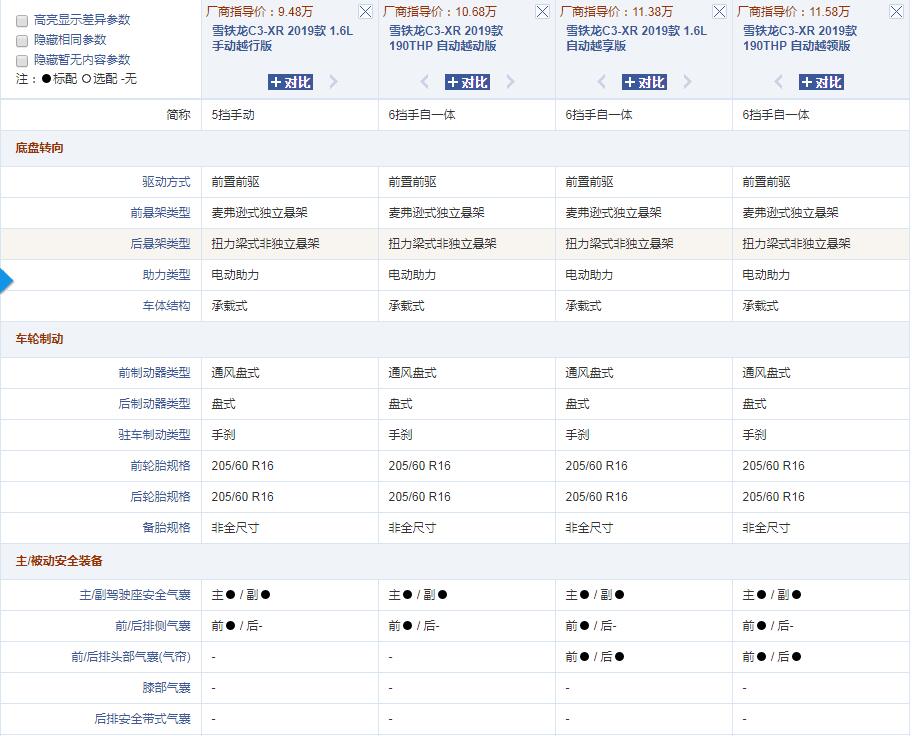The height and width of the screenshot is (736, 912).
Task: Click the 前制动器类型 parameter label
Action: [x=154, y=372]
